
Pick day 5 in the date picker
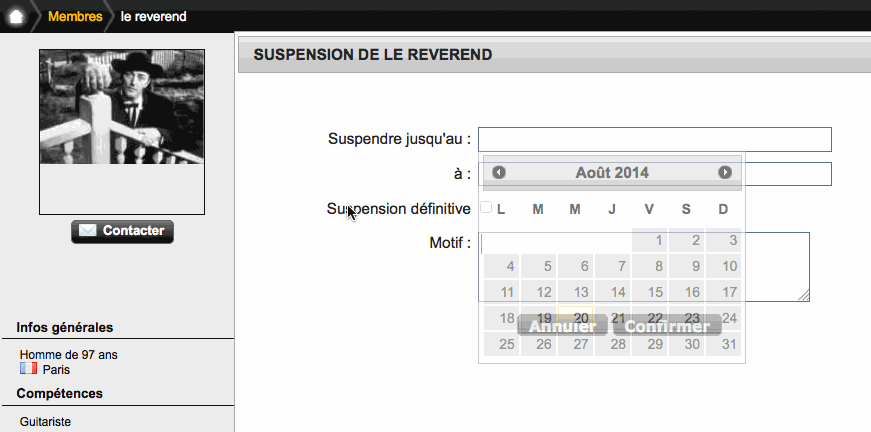pyautogui.click(x=538, y=266)
